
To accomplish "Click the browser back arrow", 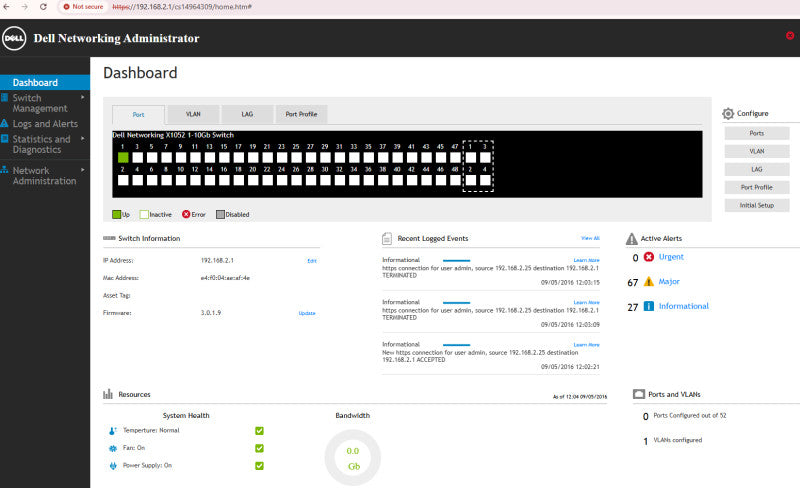I will pos(7,7).
